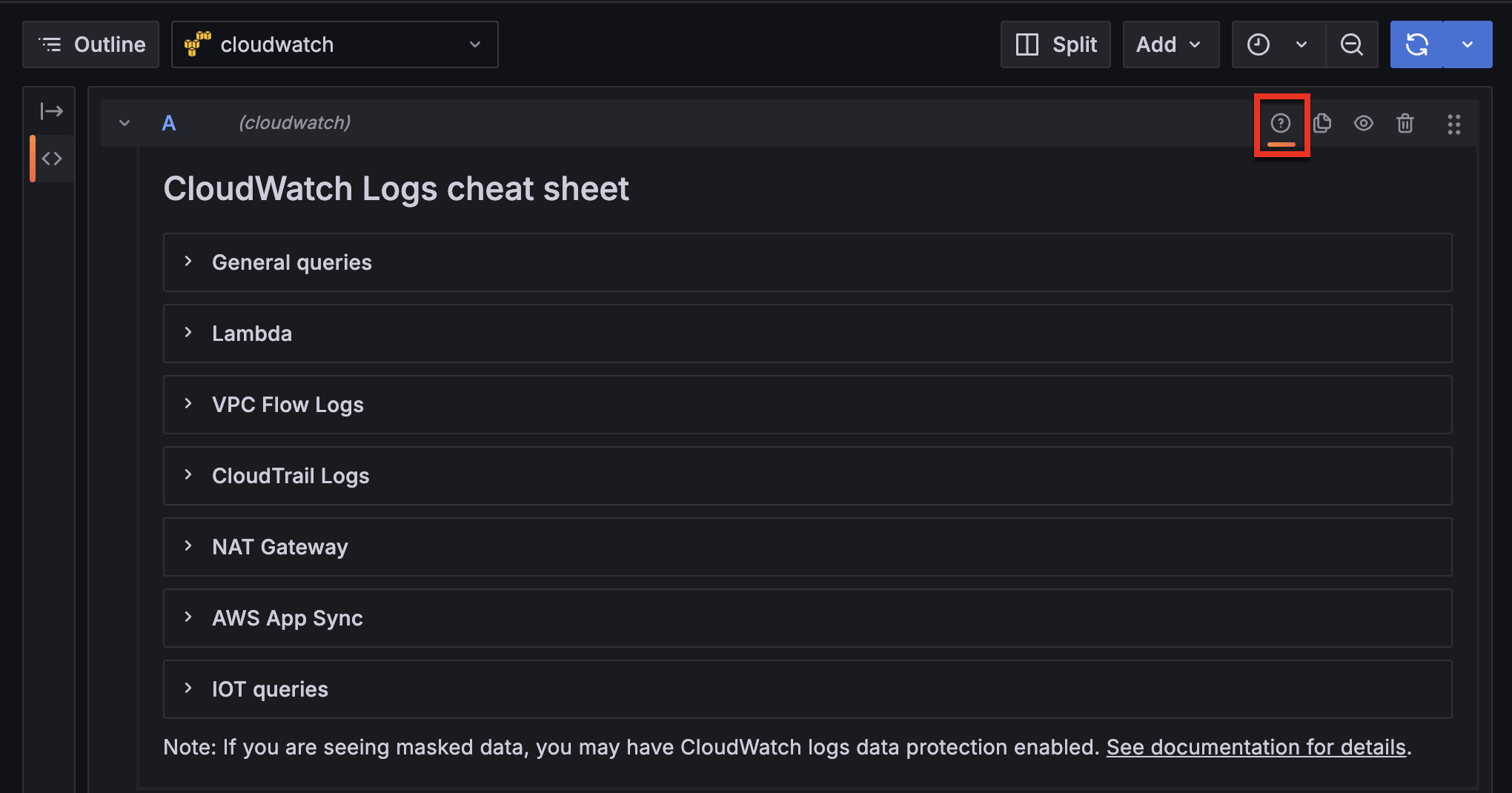Viewport: 1512px width, 793px height.
Task: Delete query A with the trash icon
Action: [1406, 123]
